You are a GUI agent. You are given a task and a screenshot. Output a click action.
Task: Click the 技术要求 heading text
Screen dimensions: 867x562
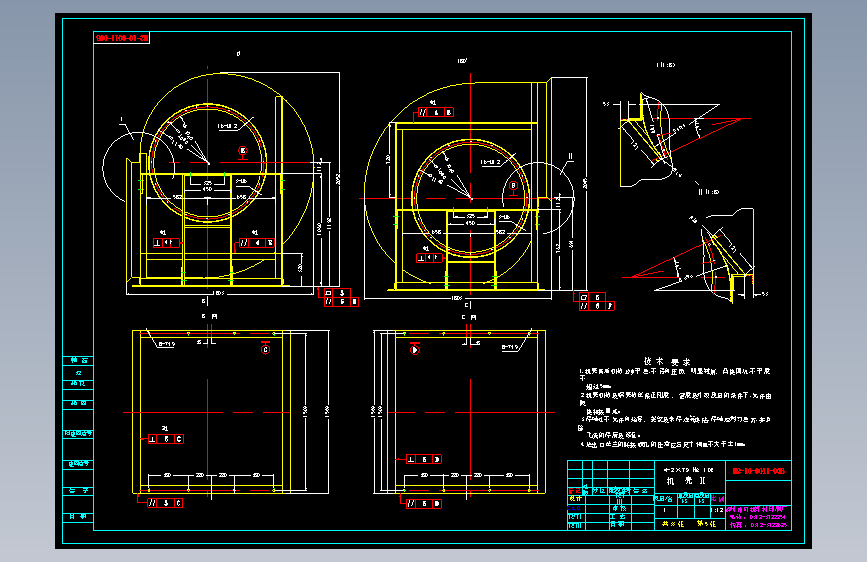[667, 361]
